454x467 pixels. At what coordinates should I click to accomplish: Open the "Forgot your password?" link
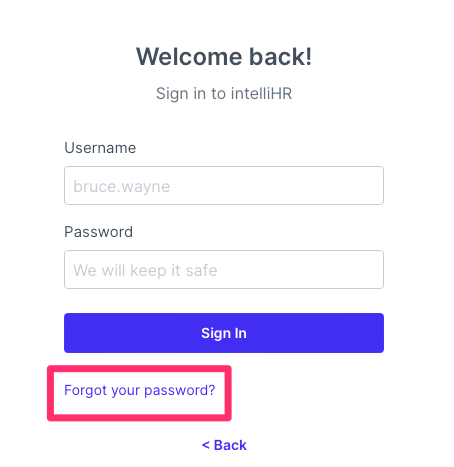140,390
